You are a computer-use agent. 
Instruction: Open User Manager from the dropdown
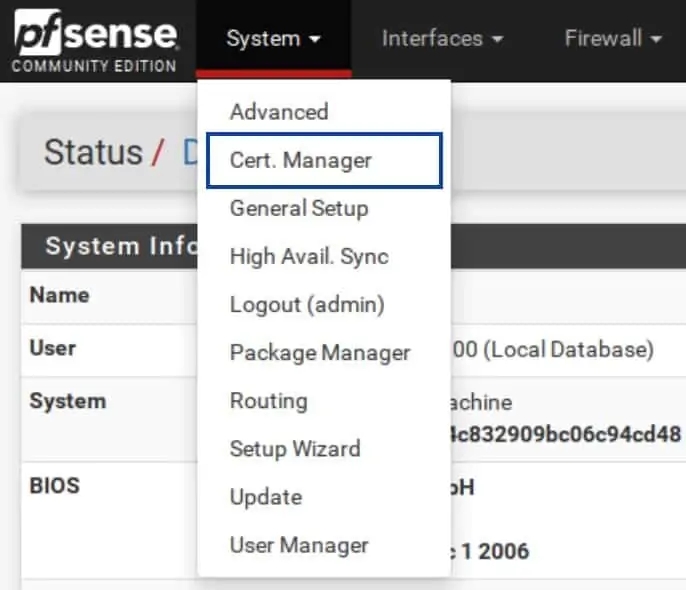tap(299, 545)
